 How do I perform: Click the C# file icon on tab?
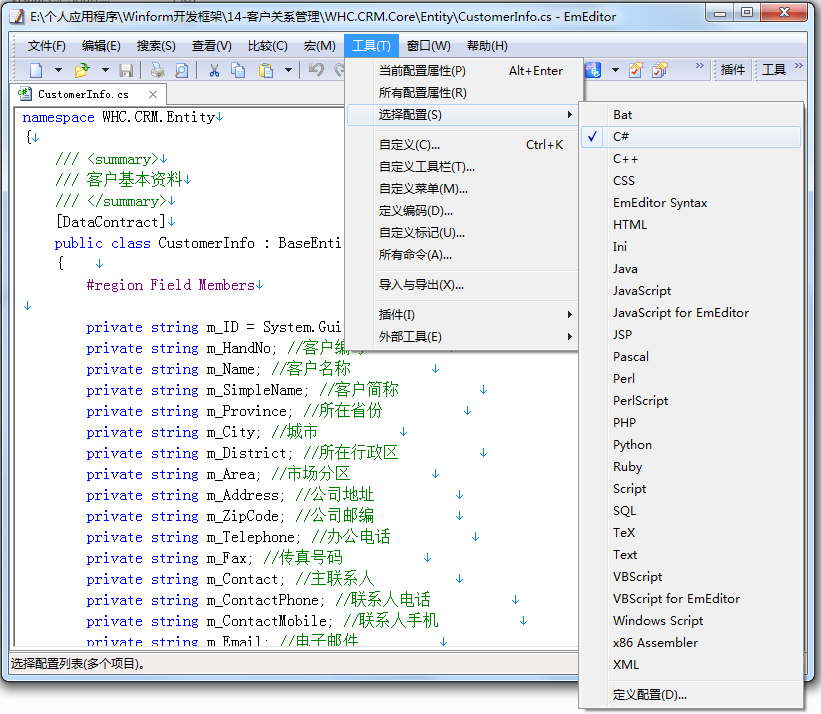coord(25,94)
